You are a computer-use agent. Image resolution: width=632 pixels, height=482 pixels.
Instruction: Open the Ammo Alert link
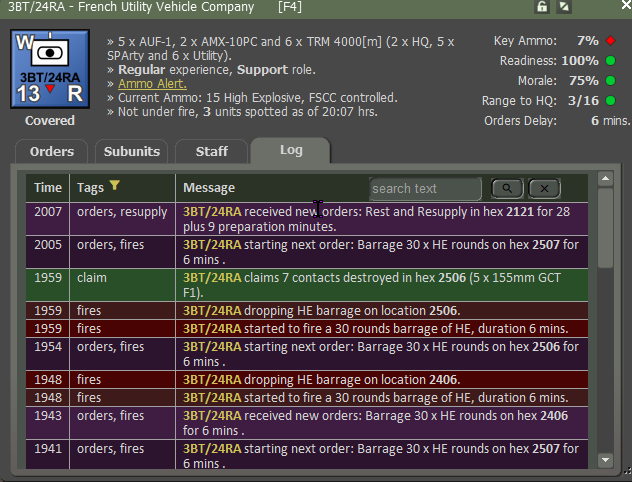pyautogui.click(x=152, y=84)
